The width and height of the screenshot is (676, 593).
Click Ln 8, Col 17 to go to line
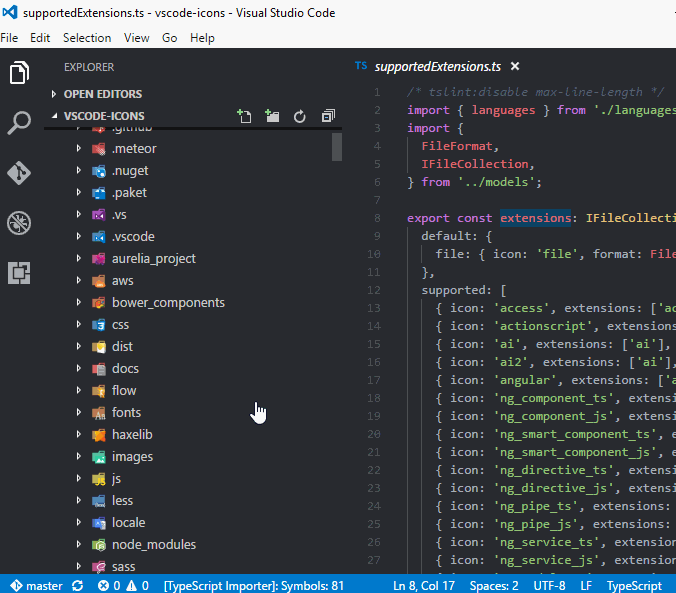(424, 586)
